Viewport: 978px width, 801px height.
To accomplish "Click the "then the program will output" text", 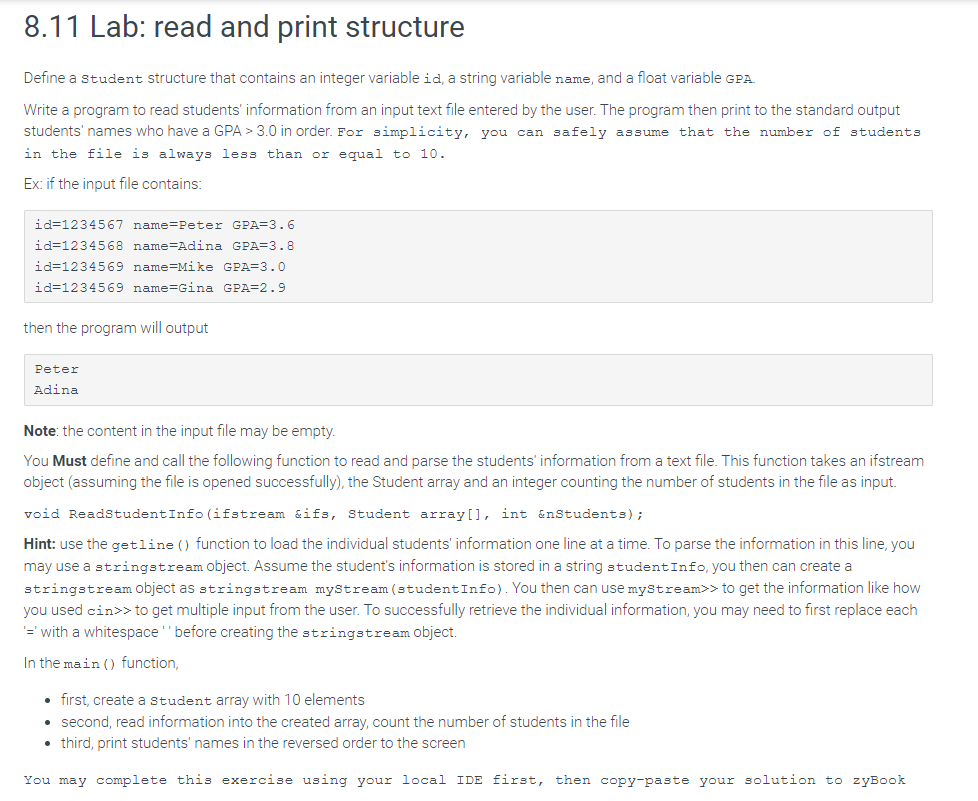I will tap(116, 328).
